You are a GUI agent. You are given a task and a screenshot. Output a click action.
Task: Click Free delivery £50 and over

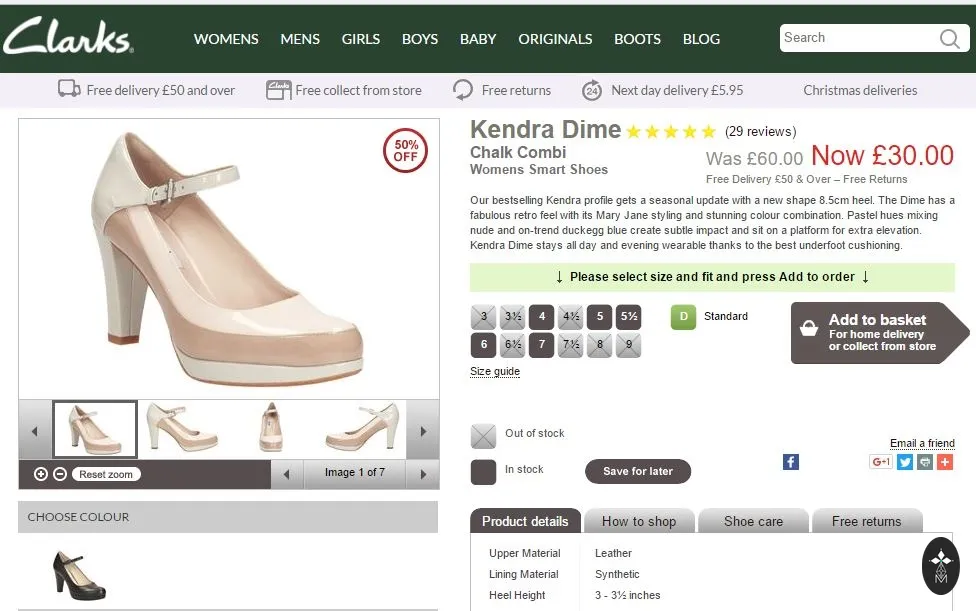(x=146, y=90)
